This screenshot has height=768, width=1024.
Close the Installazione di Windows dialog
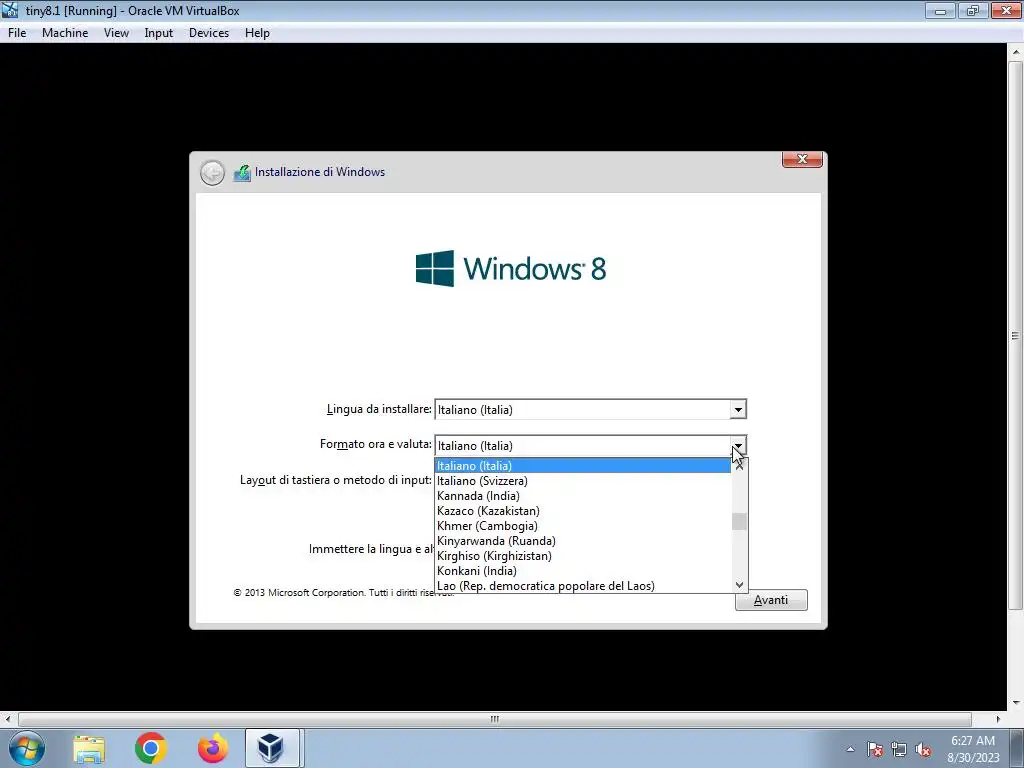tap(802, 159)
